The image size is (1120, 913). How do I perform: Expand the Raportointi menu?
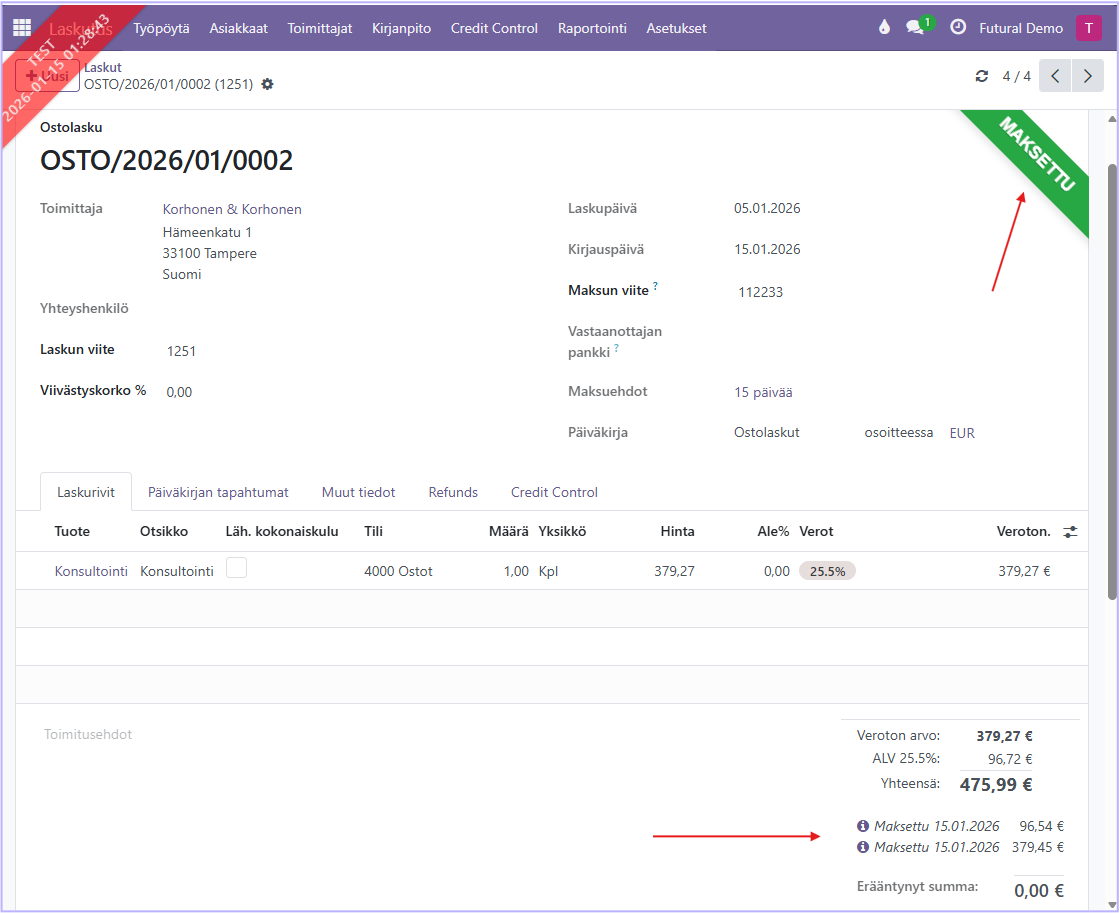(x=592, y=28)
